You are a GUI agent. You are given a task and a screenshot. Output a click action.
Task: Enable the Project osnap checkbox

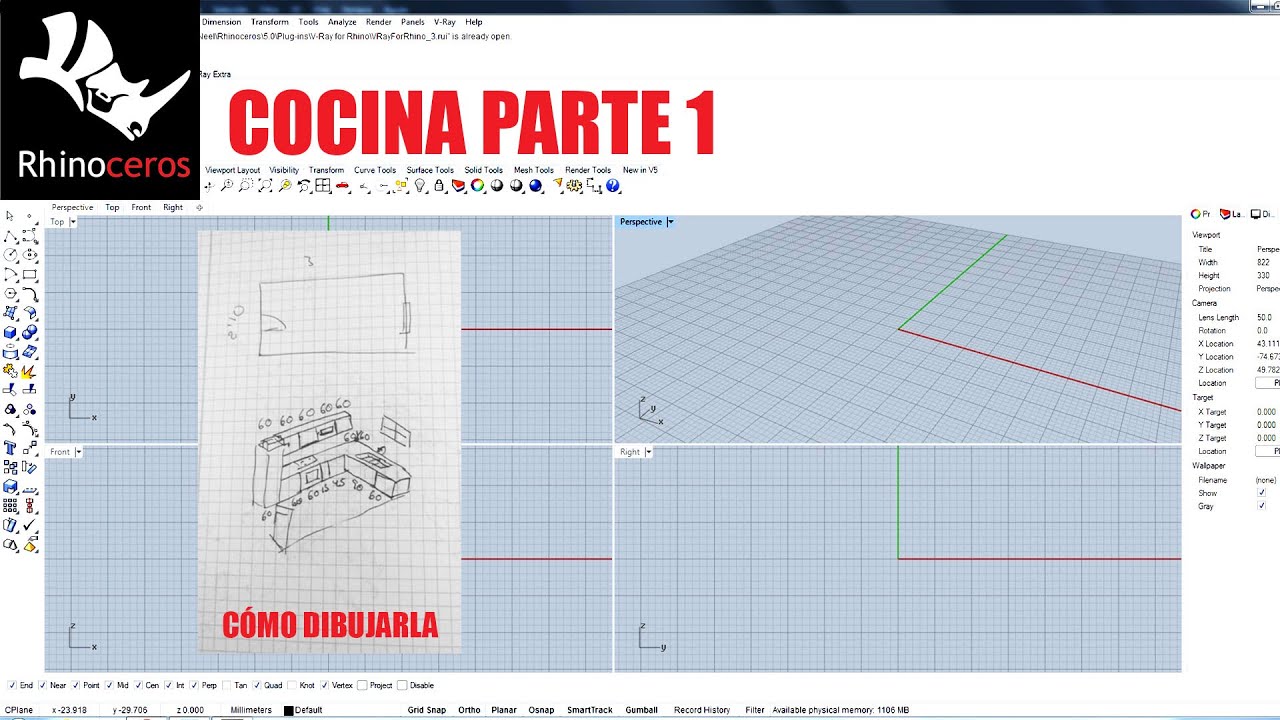363,685
